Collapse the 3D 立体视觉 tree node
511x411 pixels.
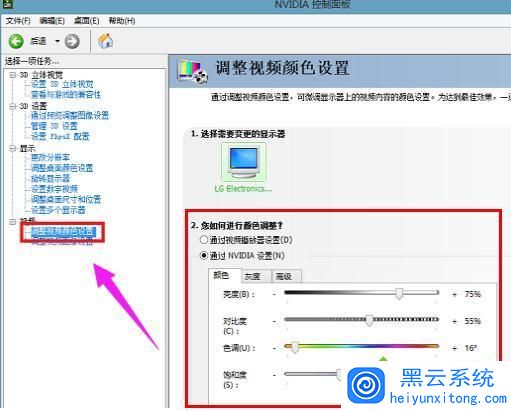tap(13, 75)
